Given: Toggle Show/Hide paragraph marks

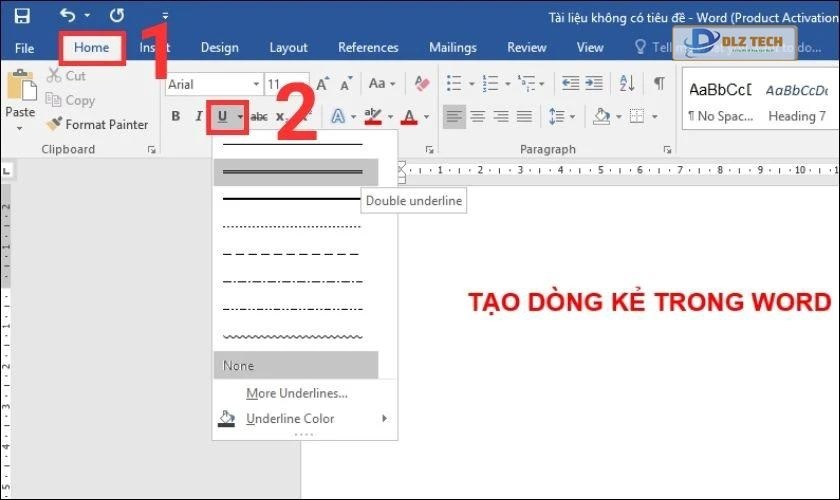Looking at the screenshot, I should [659, 84].
